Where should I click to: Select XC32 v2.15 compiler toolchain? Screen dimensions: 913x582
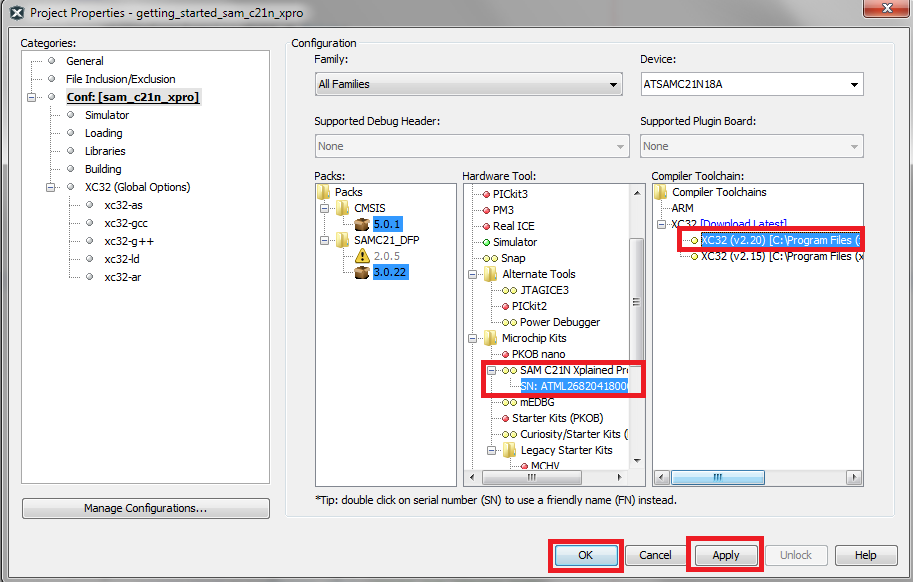tap(777, 256)
